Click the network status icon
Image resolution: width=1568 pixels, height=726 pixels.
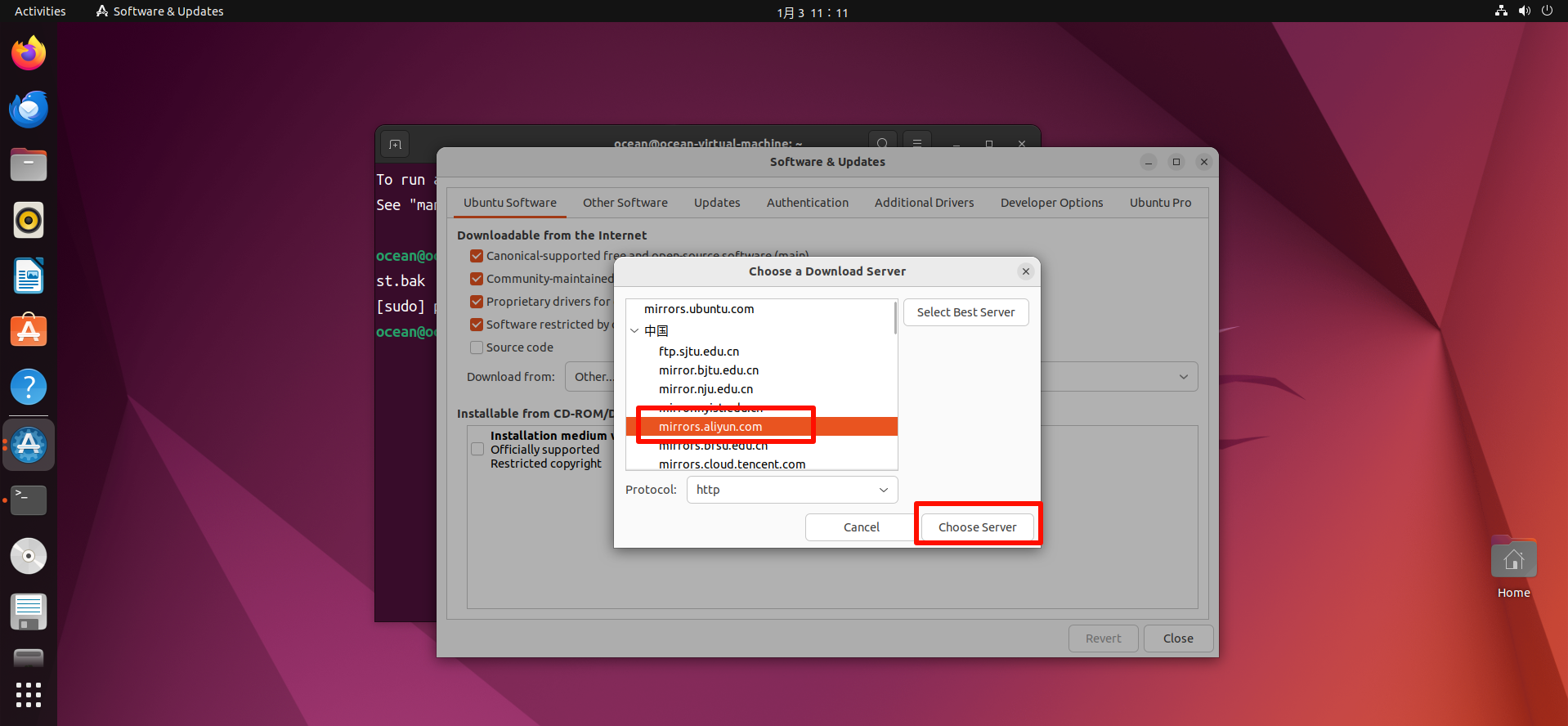1501,11
